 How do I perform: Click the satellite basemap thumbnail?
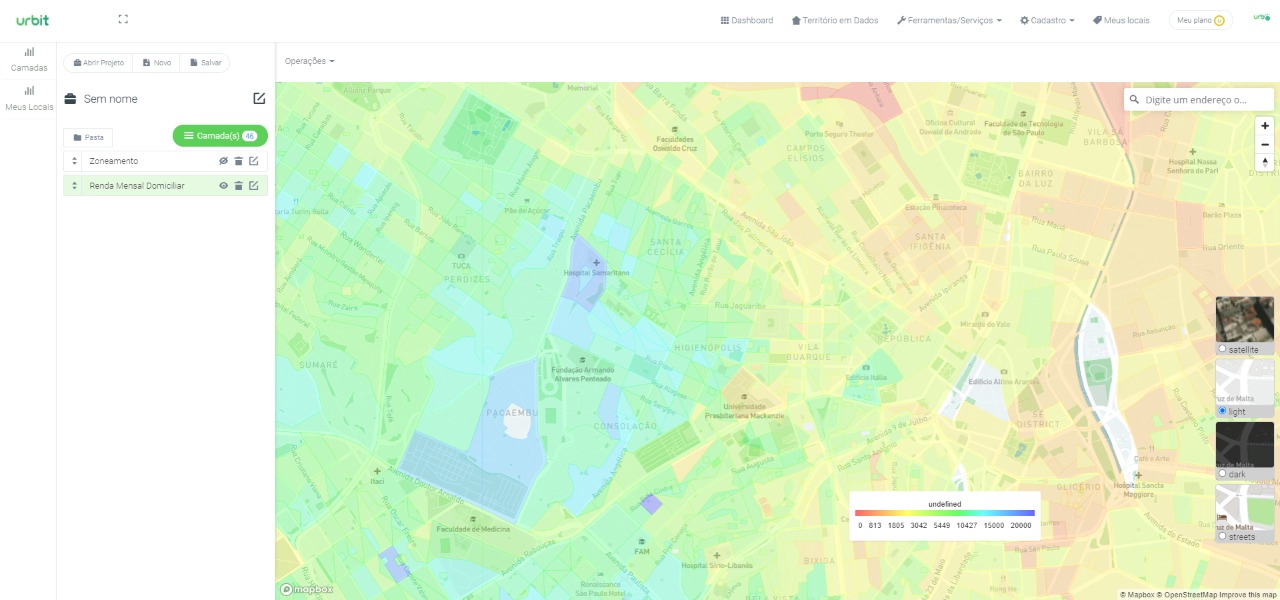tap(1245, 320)
